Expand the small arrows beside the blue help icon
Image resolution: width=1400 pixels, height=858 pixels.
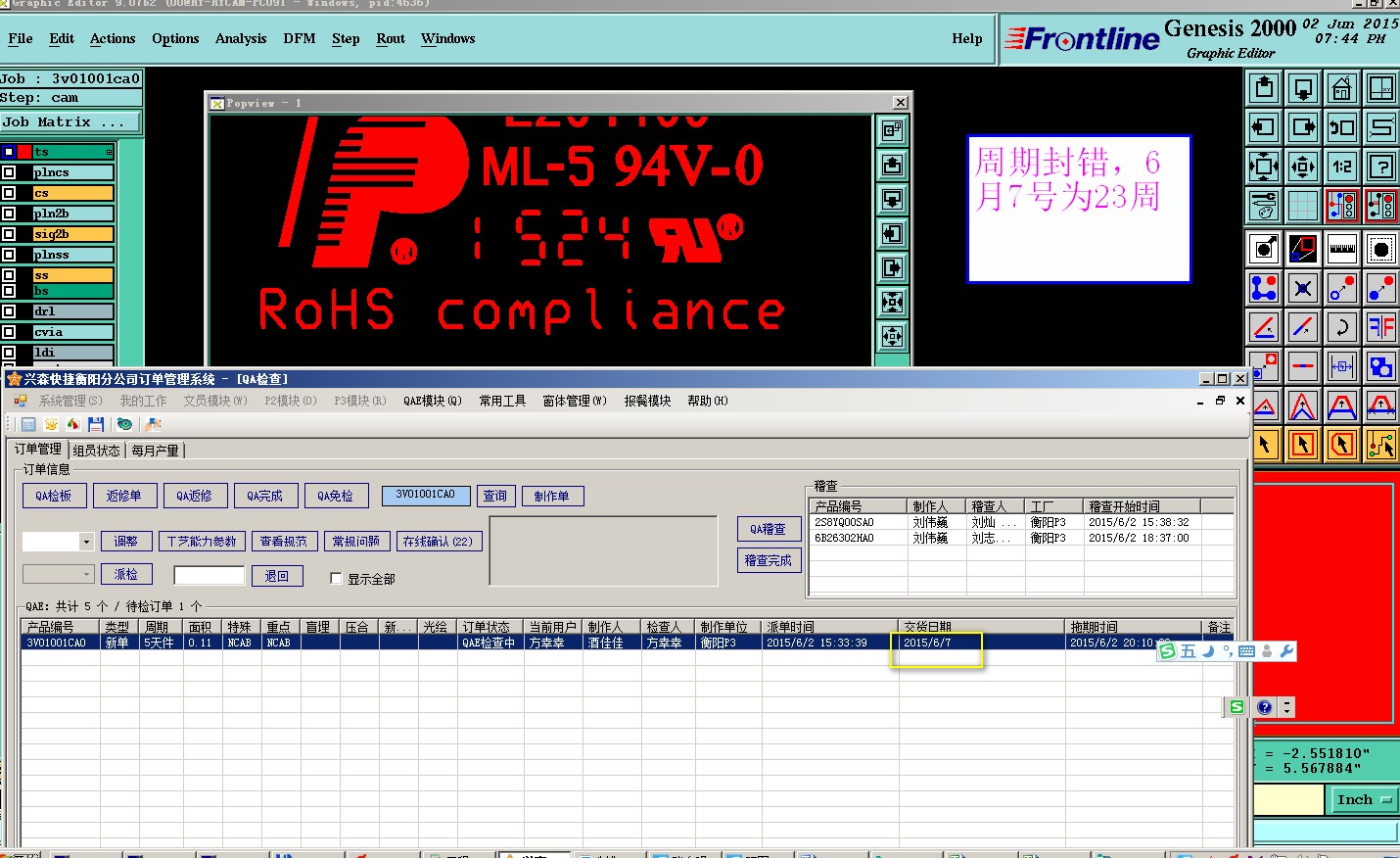1286,707
